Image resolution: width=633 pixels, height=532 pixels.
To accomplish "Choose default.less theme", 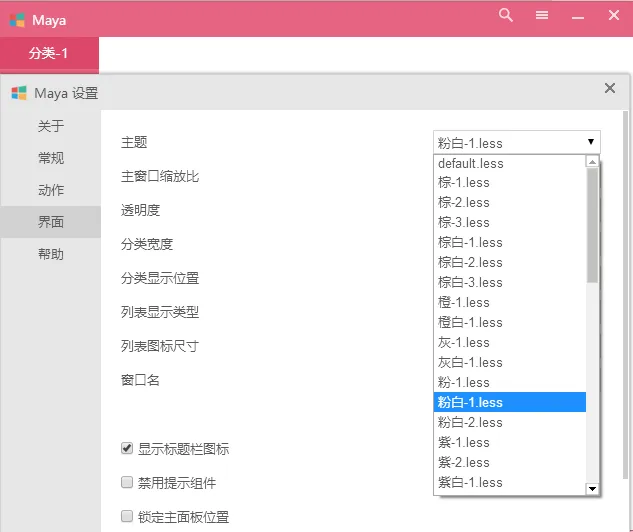I will (509, 163).
